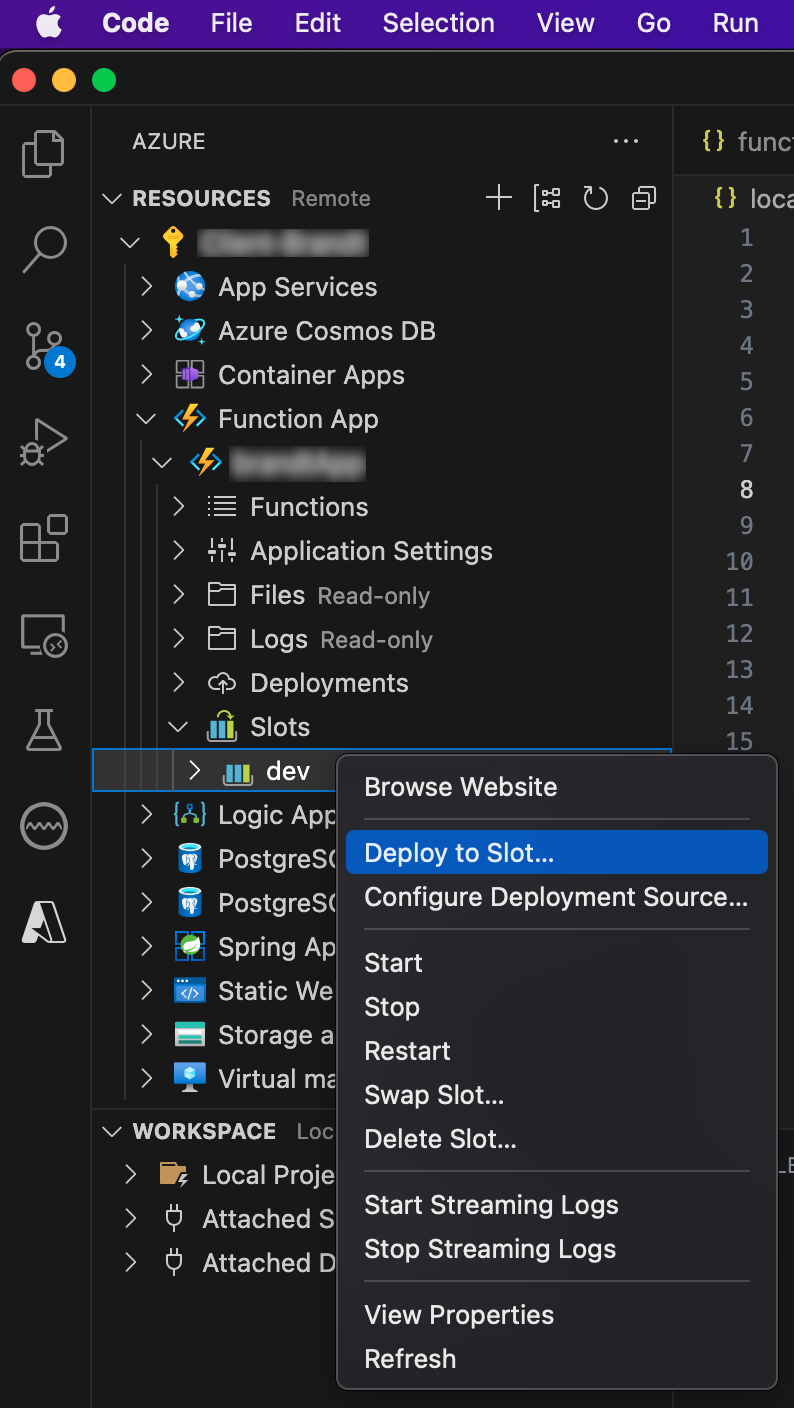The image size is (794, 1408).
Task: Open Source Control showing 4 pending changes
Action: [x=42, y=345]
